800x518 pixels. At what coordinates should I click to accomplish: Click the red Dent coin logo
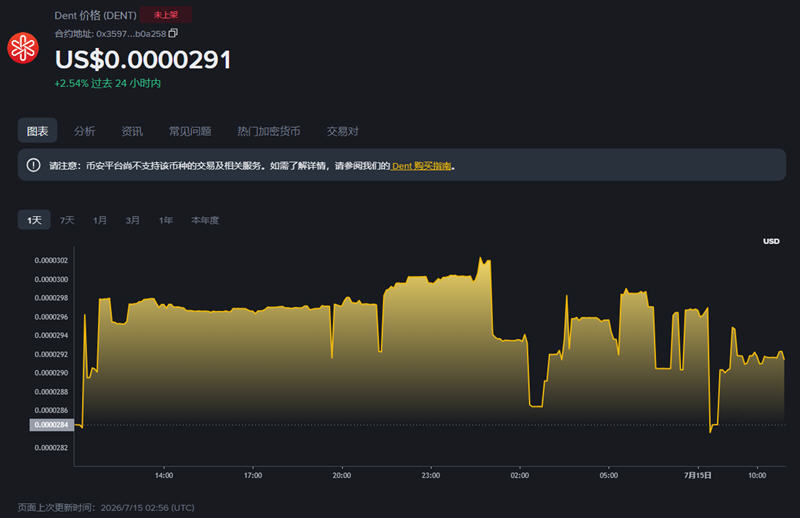[x=23, y=48]
